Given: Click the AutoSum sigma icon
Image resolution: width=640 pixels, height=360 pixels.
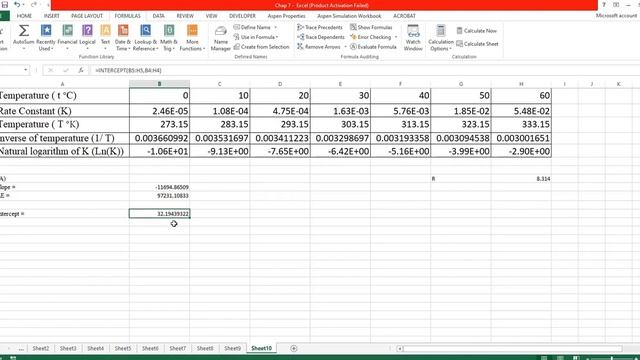Looking at the screenshot, I should (x=24, y=31).
